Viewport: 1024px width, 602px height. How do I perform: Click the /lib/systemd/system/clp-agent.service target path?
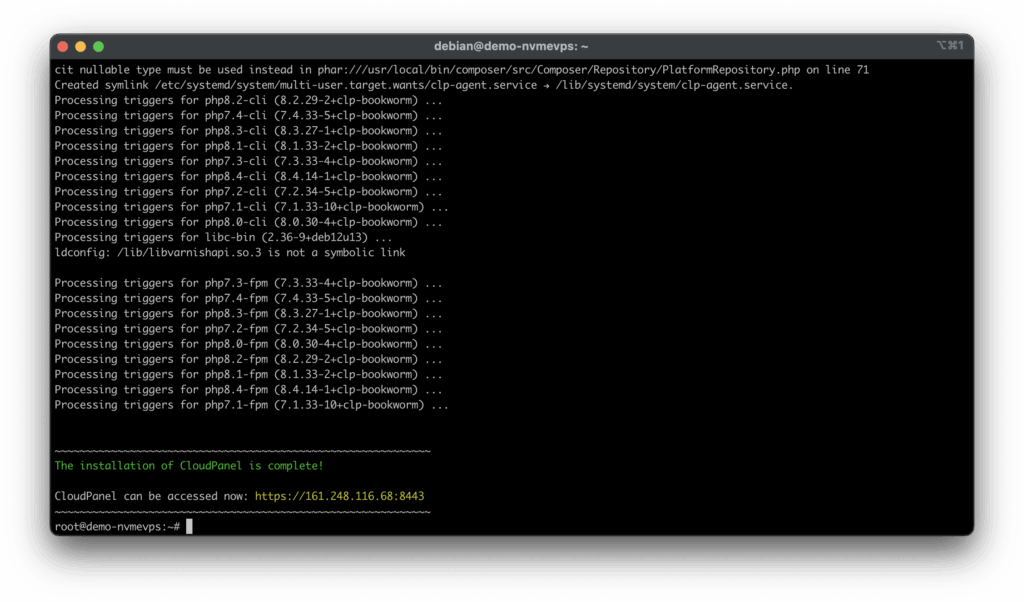click(x=675, y=85)
